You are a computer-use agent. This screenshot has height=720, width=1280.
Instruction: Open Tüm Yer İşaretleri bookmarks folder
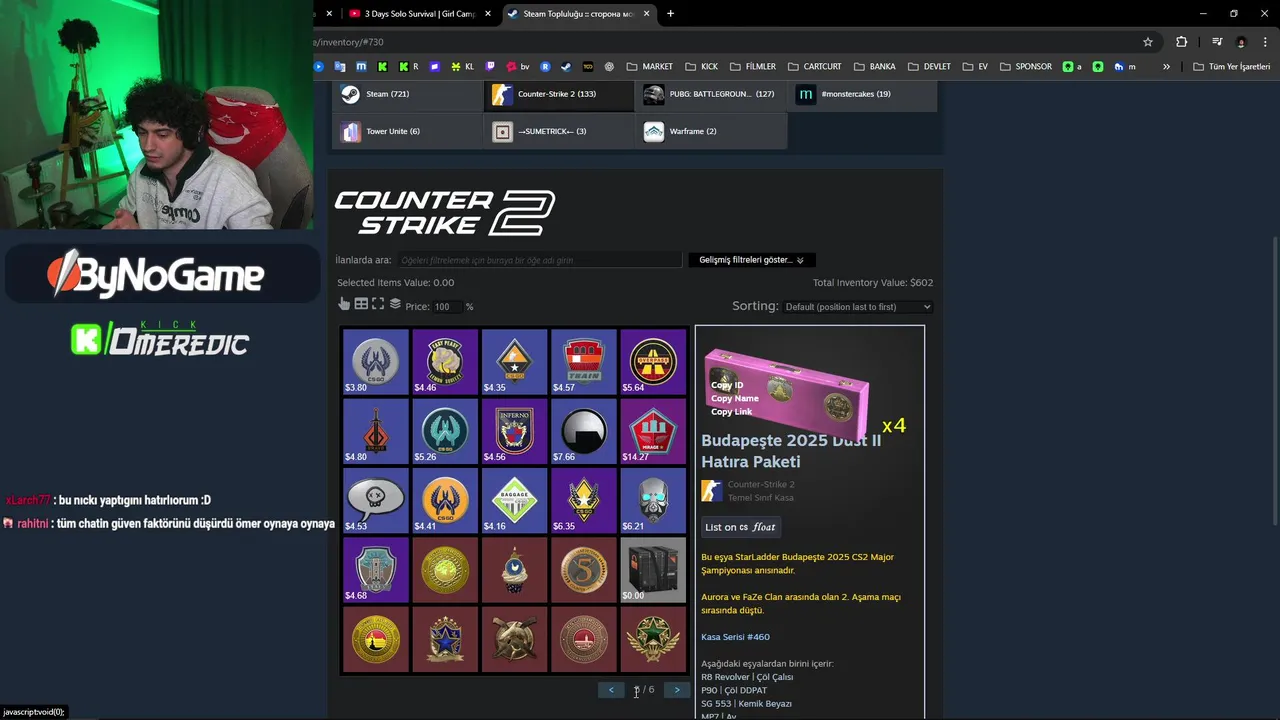(x=1232, y=67)
